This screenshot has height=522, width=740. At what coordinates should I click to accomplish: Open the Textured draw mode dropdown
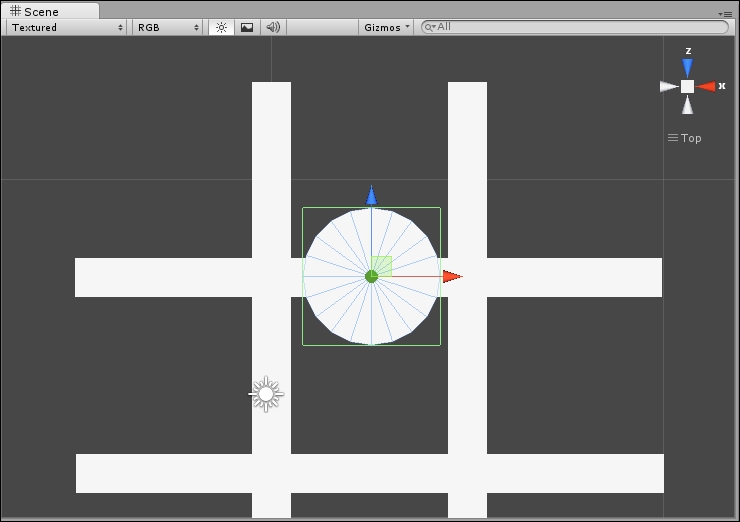[x=67, y=27]
